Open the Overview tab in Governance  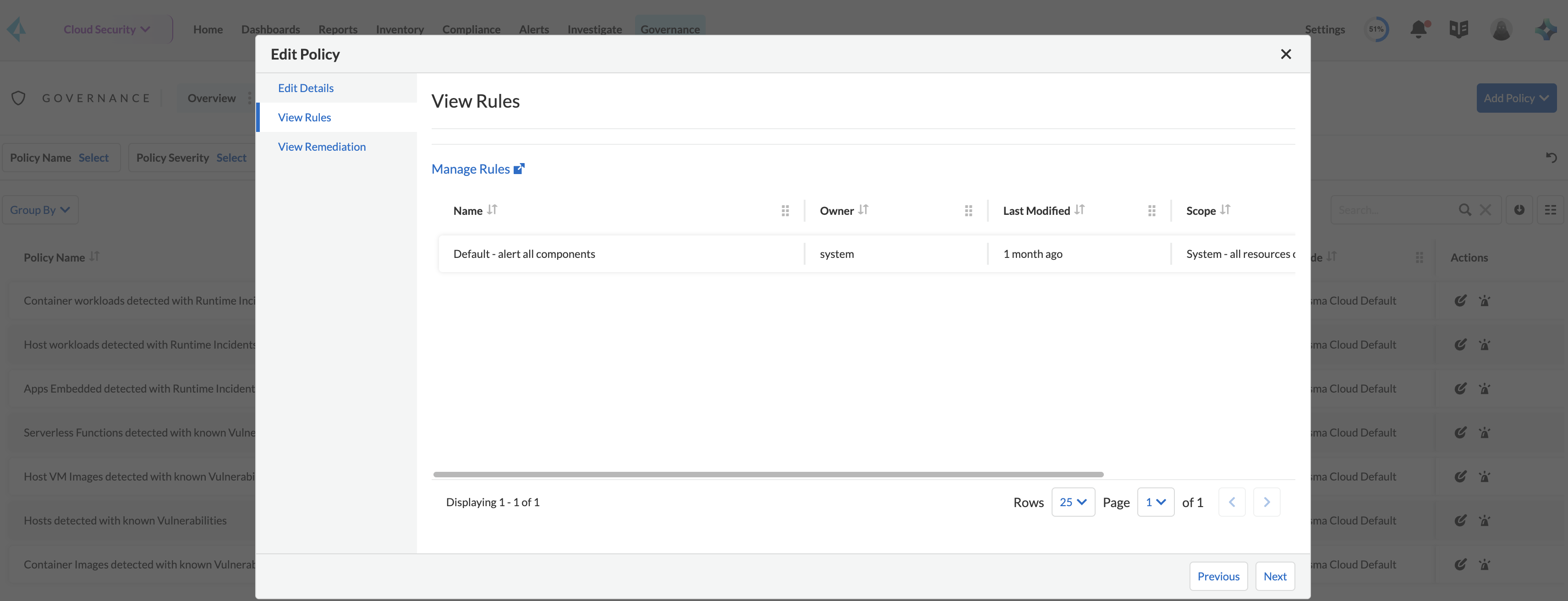click(x=211, y=98)
